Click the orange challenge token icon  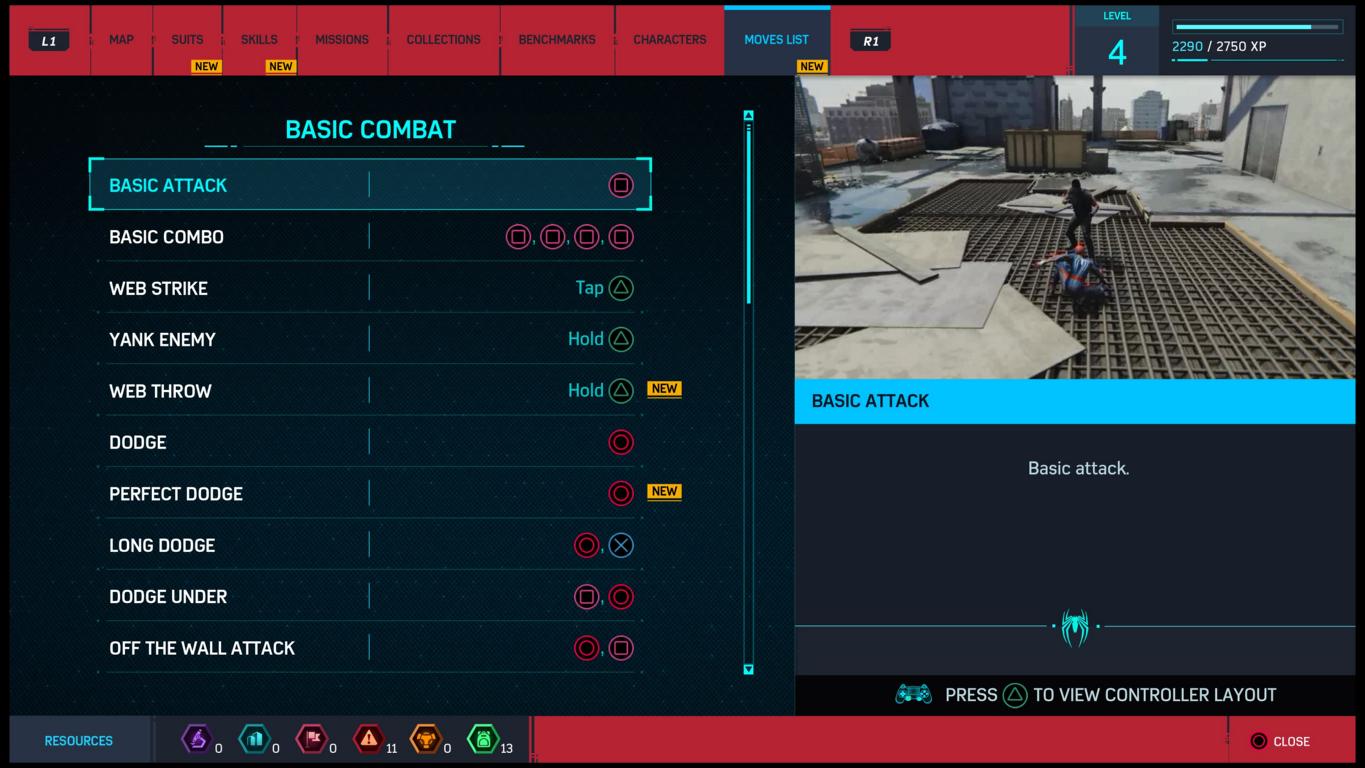pyautogui.click(x=425, y=740)
